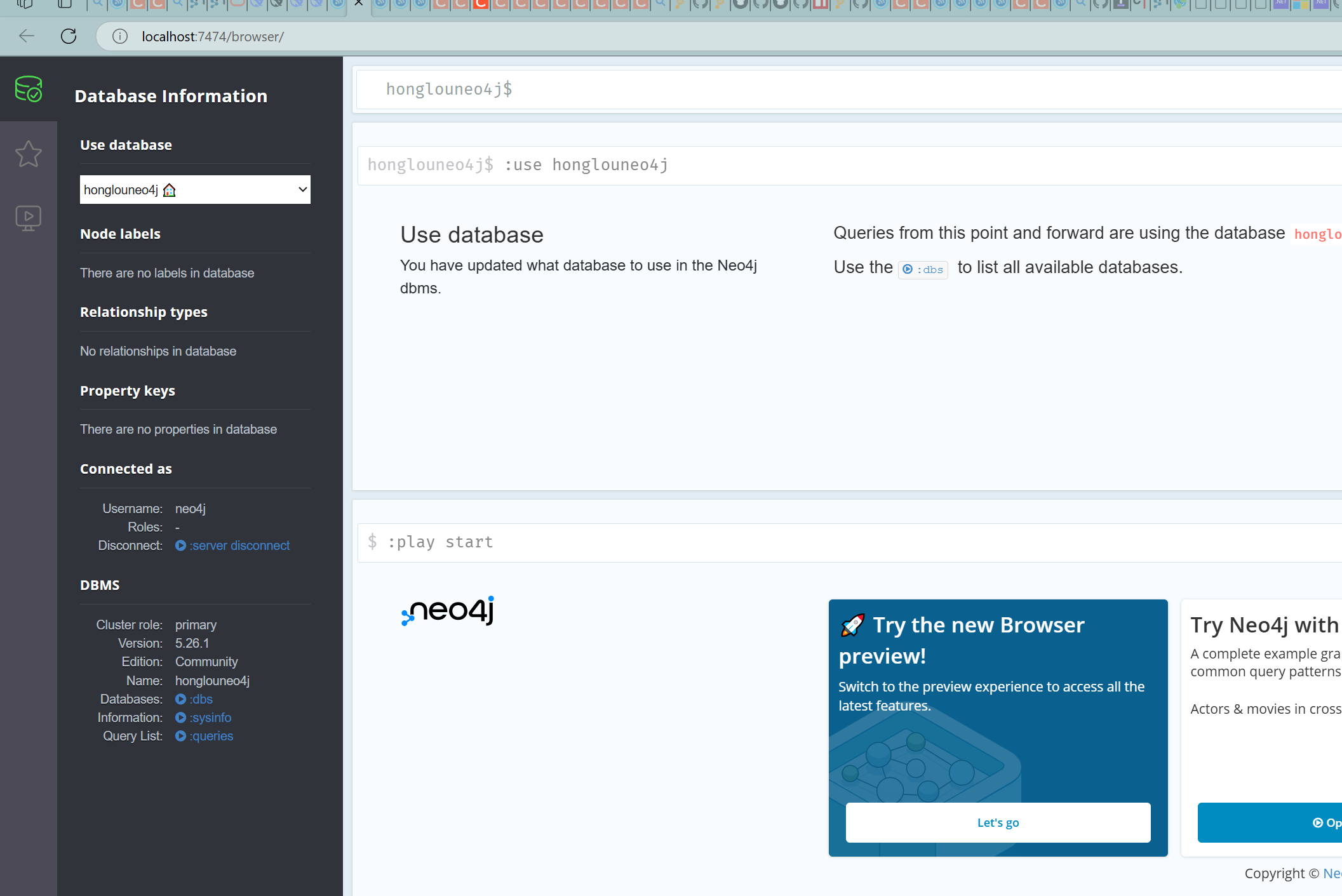Click the browser reload icon

coord(69,36)
